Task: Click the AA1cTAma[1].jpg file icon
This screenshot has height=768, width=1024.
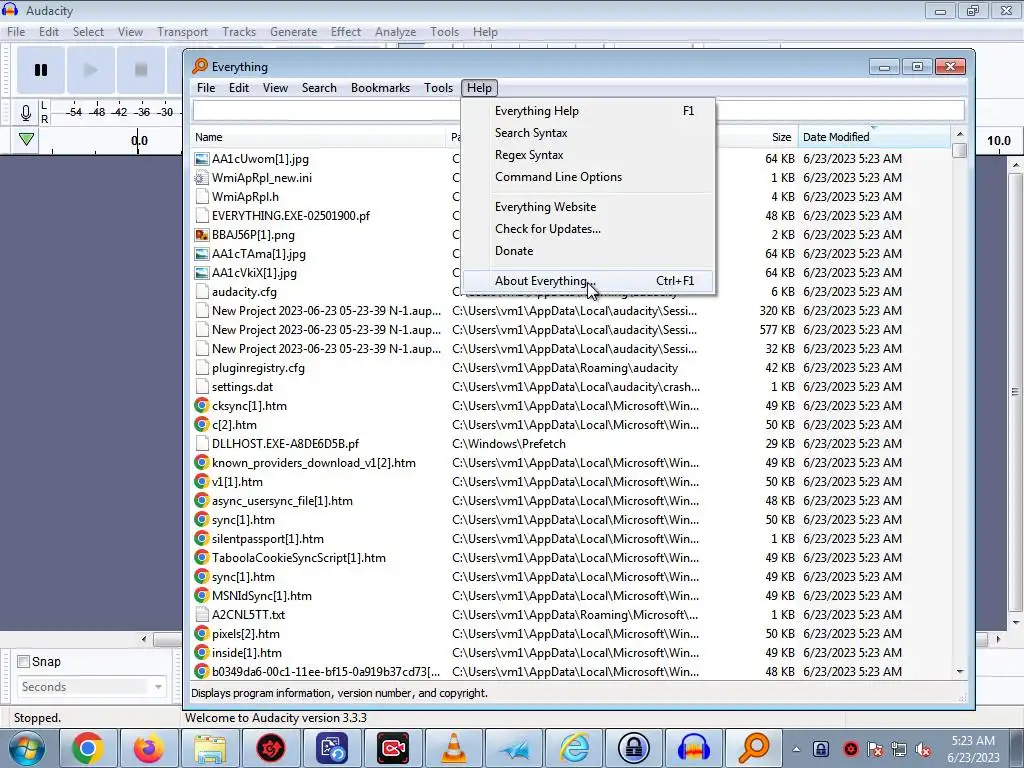Action: 202,253
